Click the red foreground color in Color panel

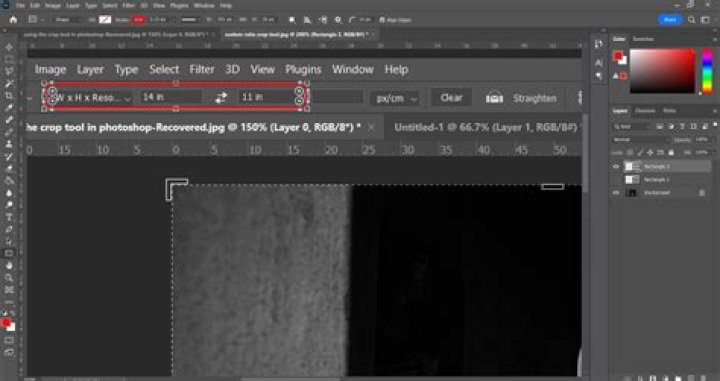pos(618,56)
